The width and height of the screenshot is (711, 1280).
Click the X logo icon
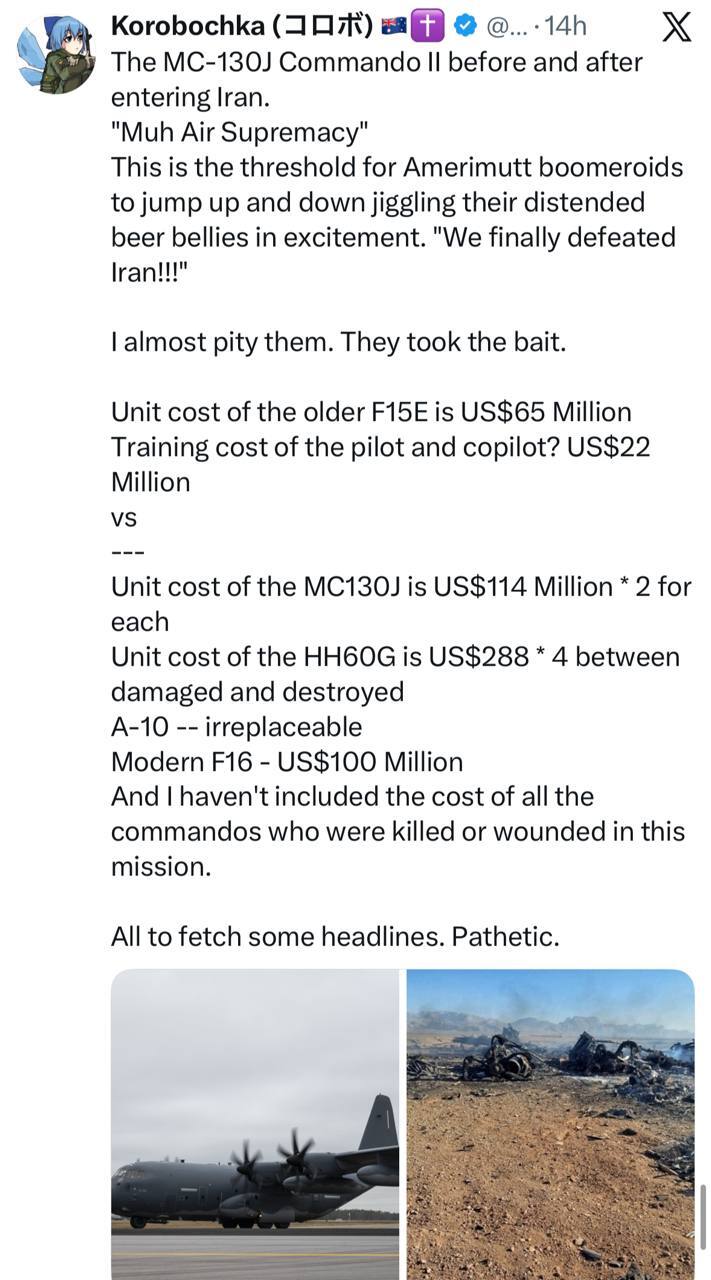[677, 27]
